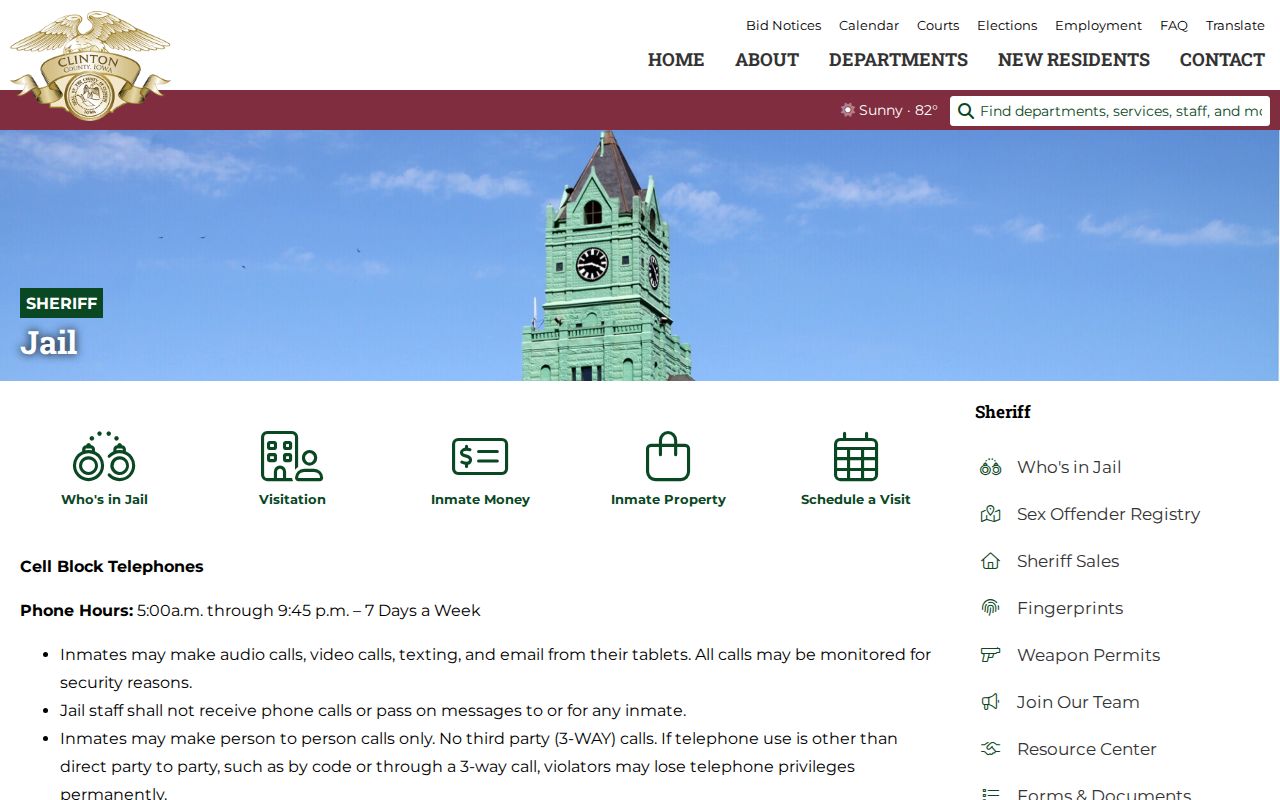The width and height of the screenshot is (1280, 800).
Task: Open the DEPARTMENTS menu
Action: point(898,60)
